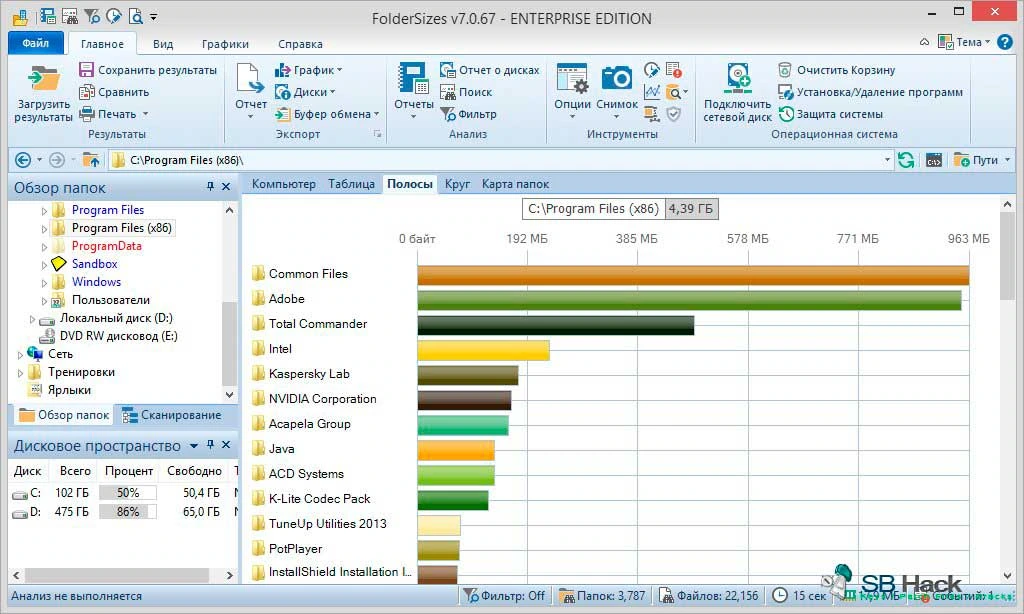Launch the Поиск search tool

(x=466, y=92)
